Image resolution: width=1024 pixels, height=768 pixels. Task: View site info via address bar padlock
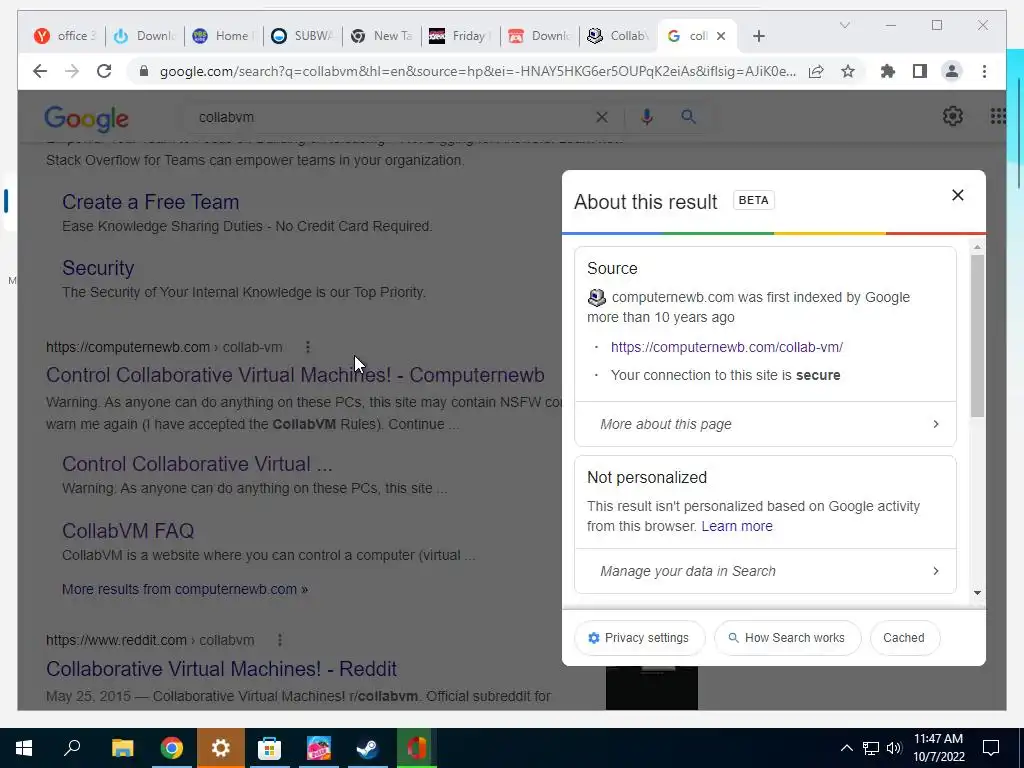[x=144, y=71]
